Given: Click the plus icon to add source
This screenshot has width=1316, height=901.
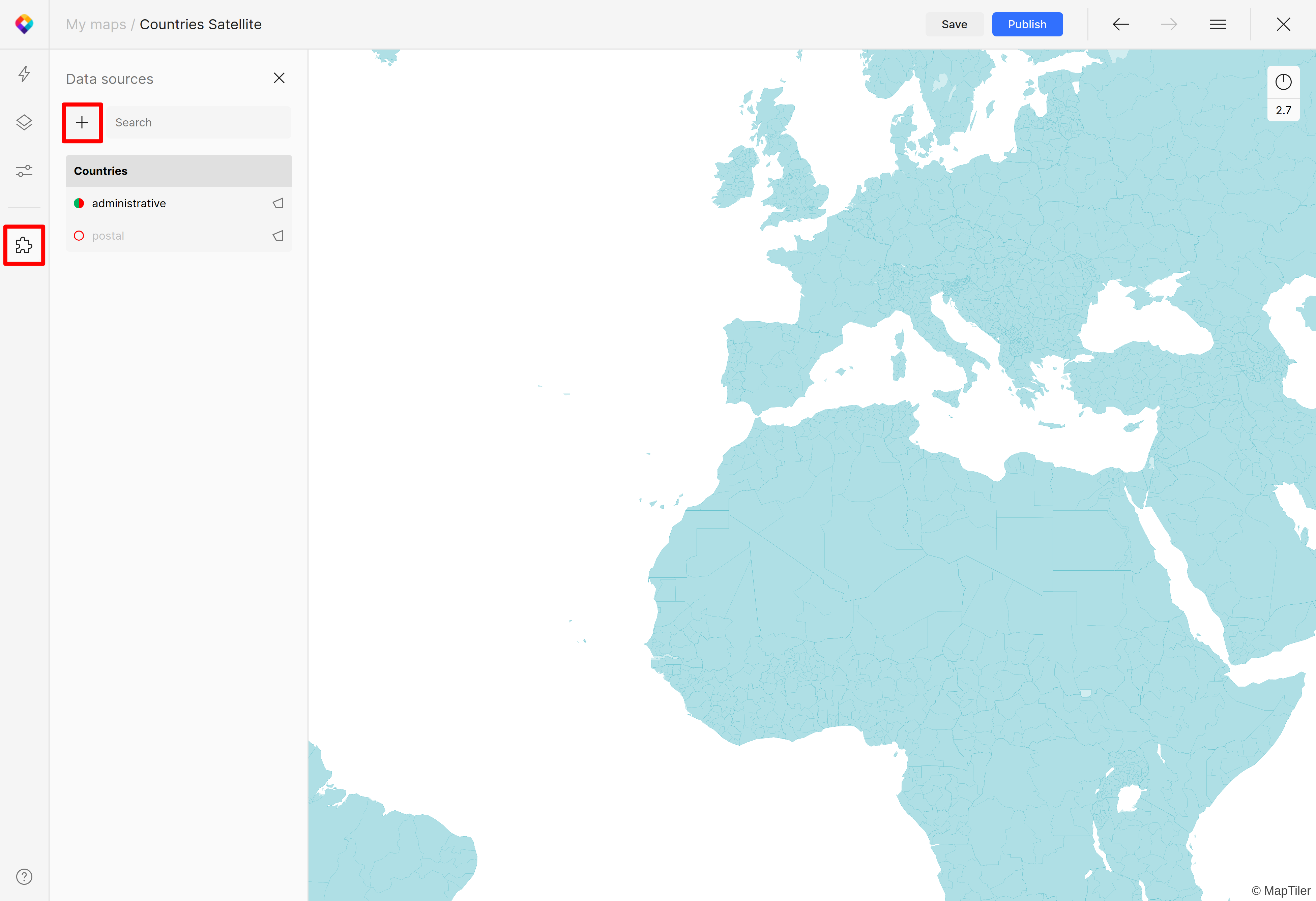Looking at the screenshot, I should (x=82, y=122).
